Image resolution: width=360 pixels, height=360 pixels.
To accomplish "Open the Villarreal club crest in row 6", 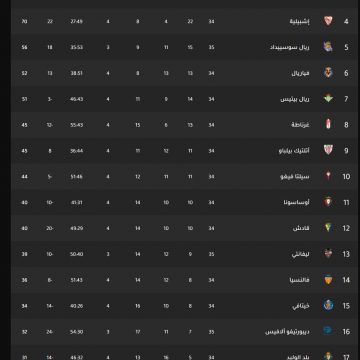I will (328, 73).
